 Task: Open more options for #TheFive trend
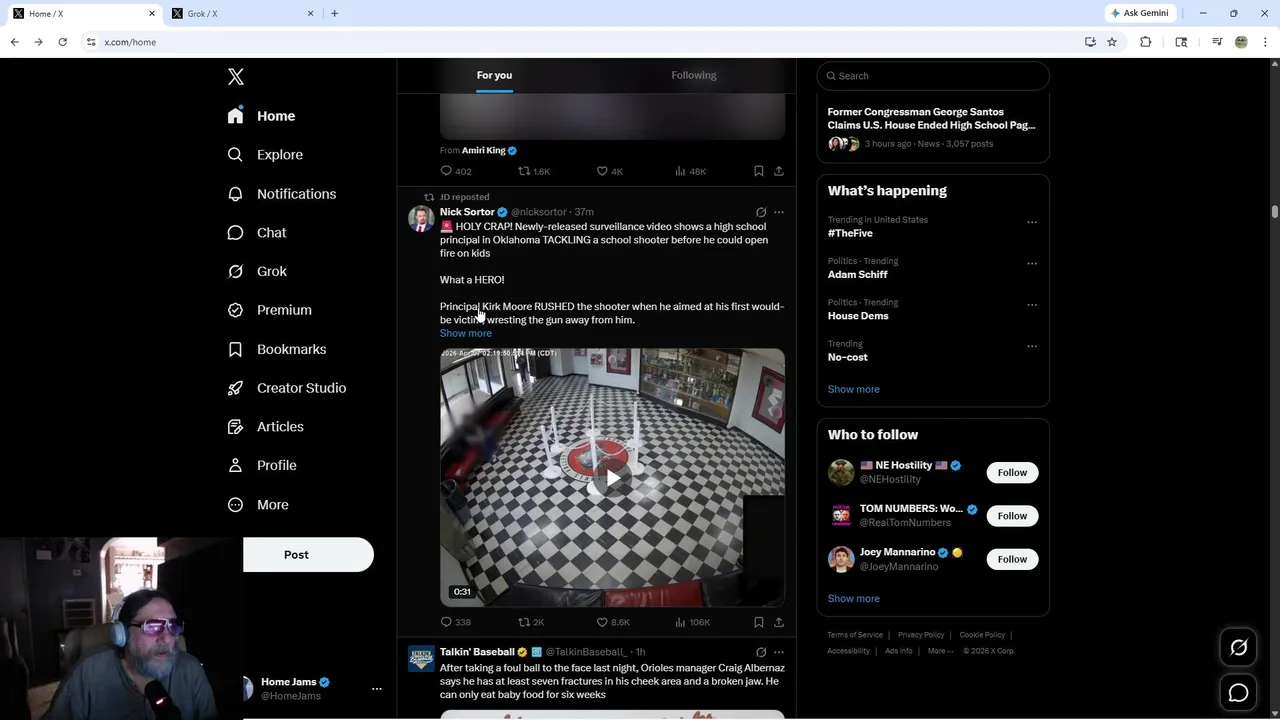[x=1032, y=222]
